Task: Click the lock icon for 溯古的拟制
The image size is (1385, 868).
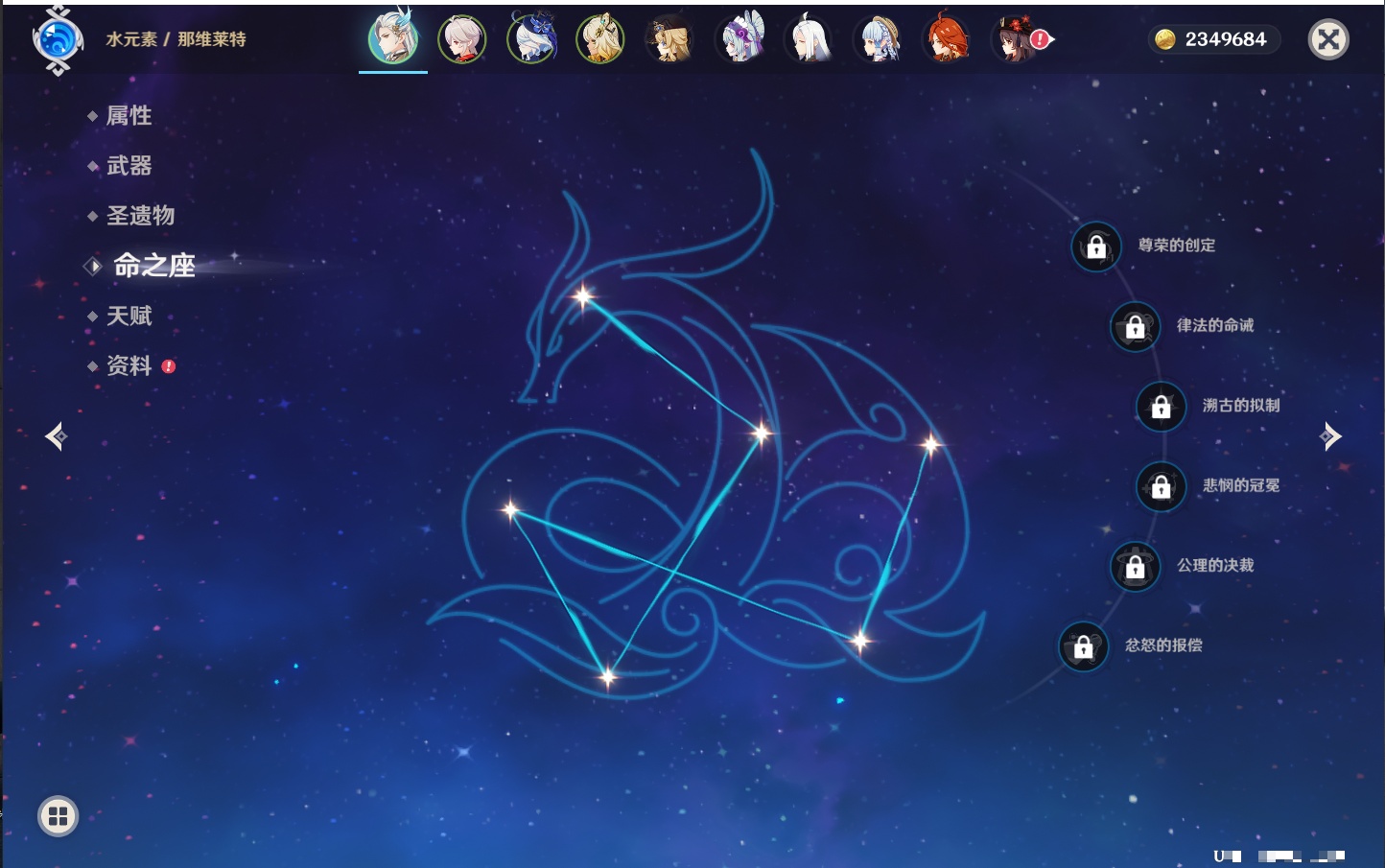Action: click(x=1161, y=407)
